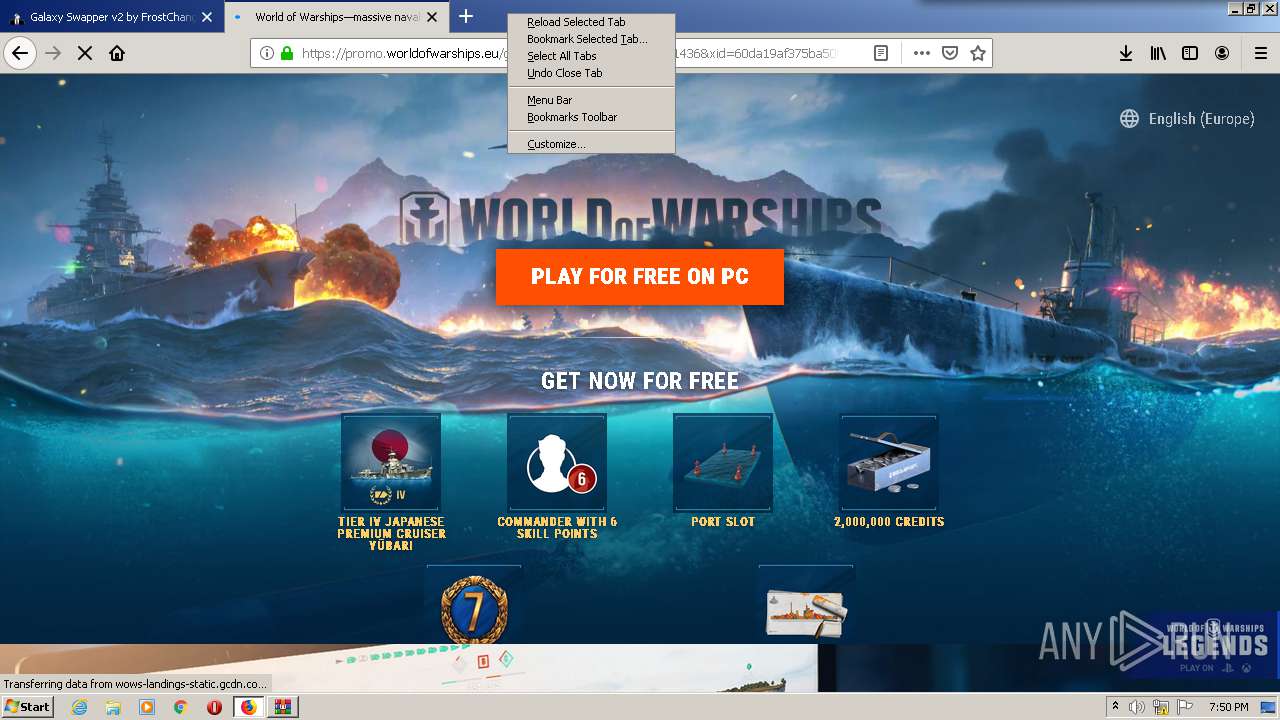Stop loading the page
The image size is (1280, 720).
click(85, 53)
